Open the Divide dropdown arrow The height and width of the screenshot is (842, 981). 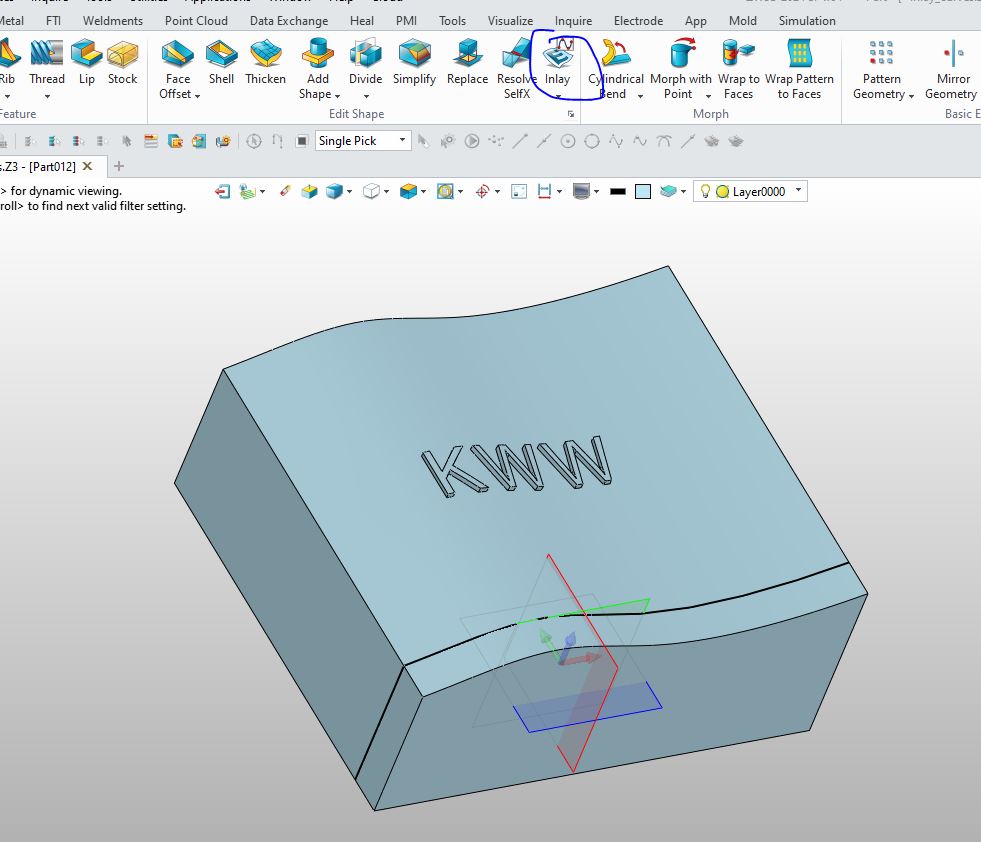366,96
